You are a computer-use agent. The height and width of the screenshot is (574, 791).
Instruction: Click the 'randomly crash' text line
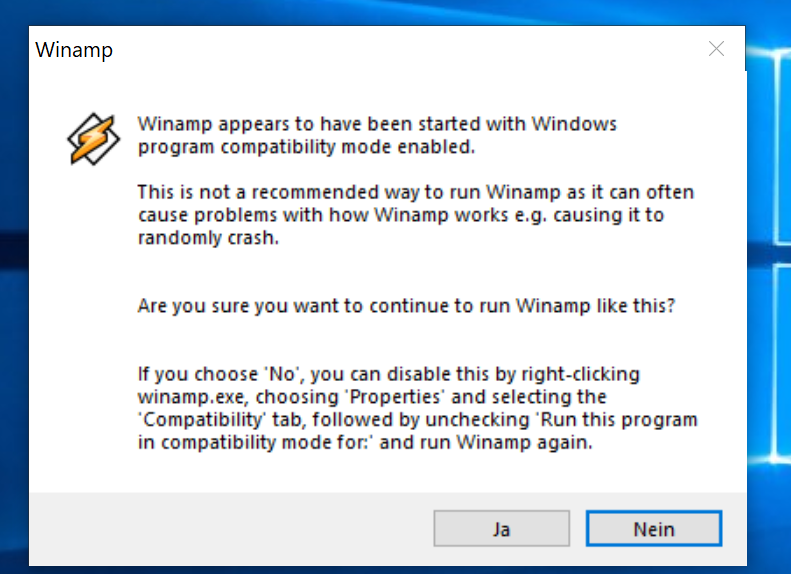pos(207,239)
